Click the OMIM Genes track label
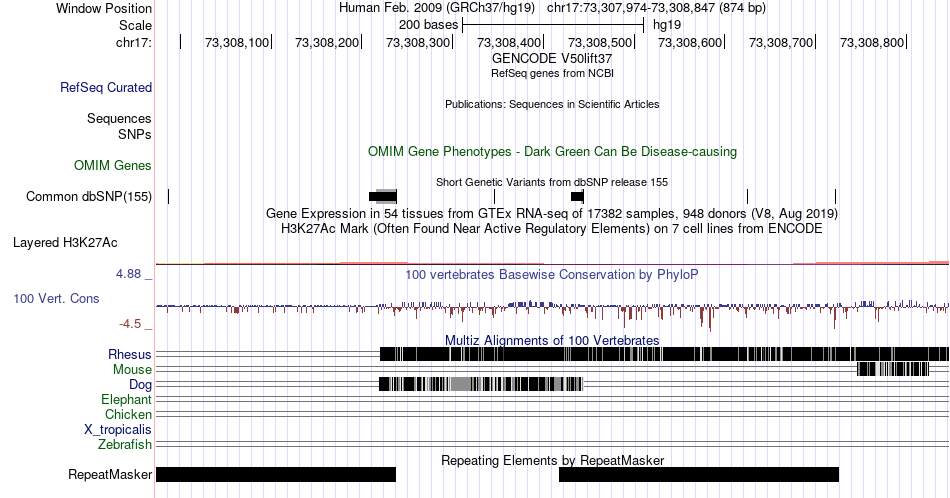This screenshot has height=498, width=950. [x=113, y=165]
